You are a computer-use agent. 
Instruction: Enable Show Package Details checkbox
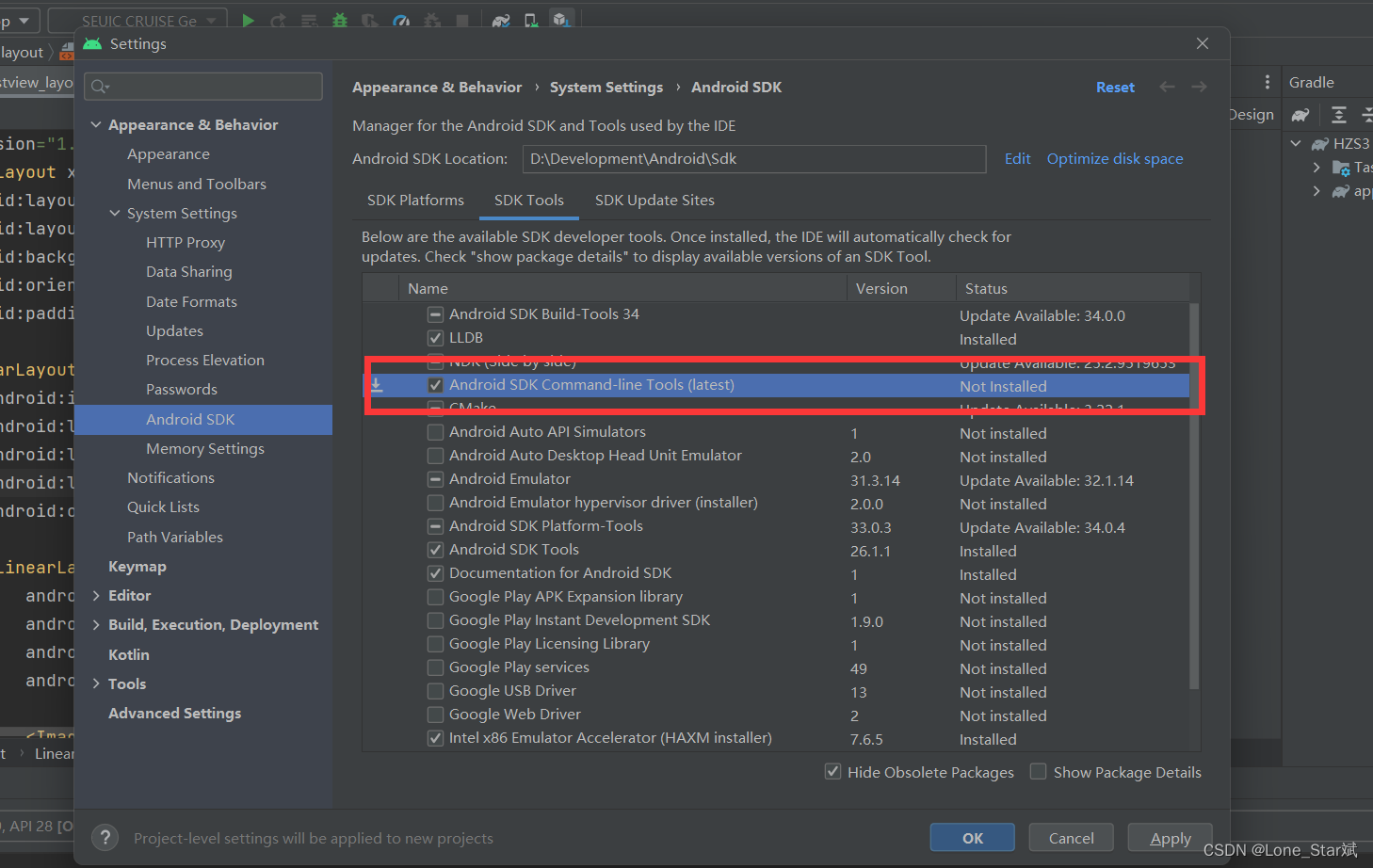1038,772
